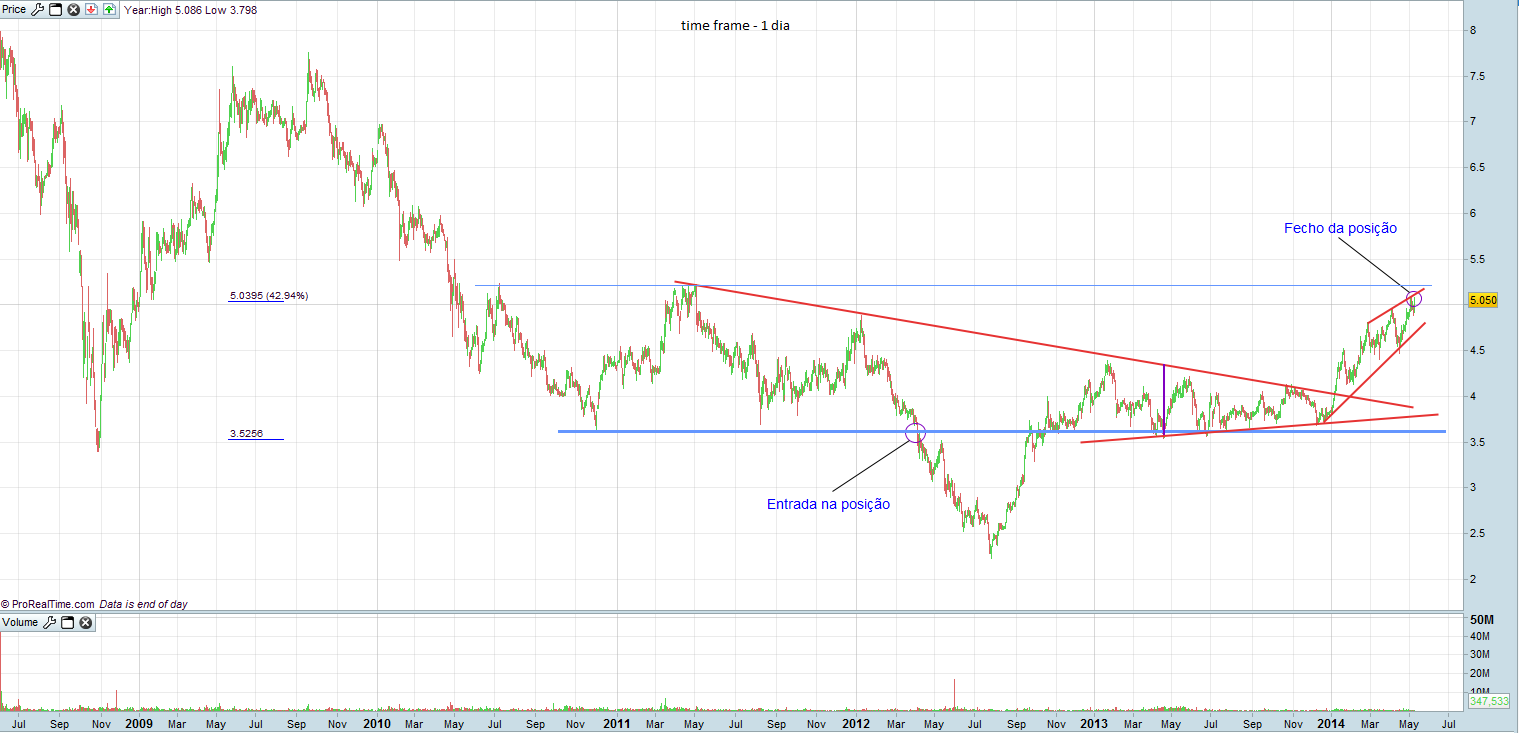The width and height of the screenshot is (1519, 733).
Task: Click the 50M label on the volume scale
Action: pyautogui.click(x=1481, y=622)
